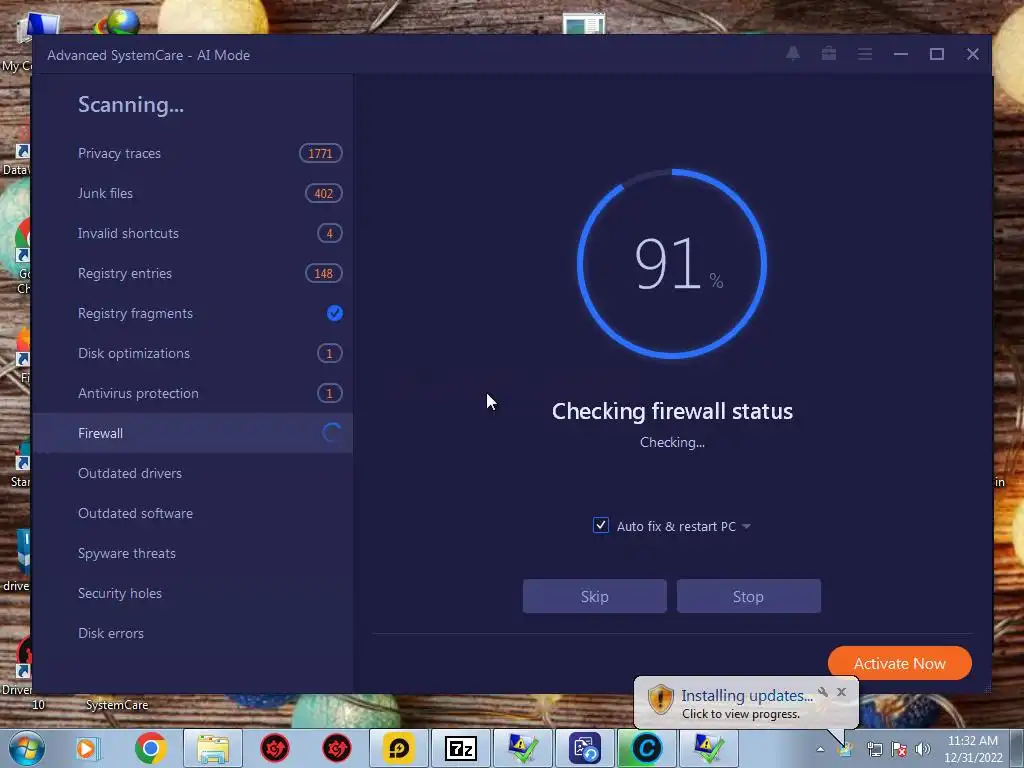
Task: Select Invalid shortcuts in scan list
Action: (x=192, y=233)
